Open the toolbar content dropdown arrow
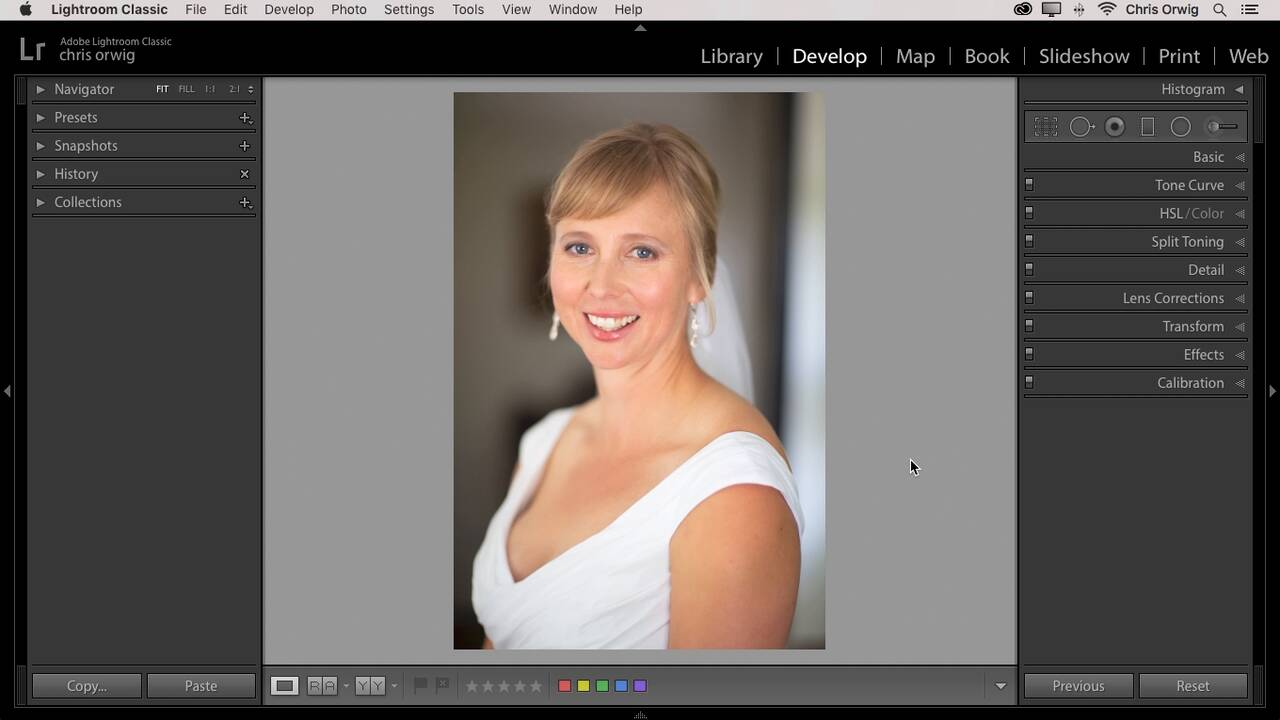The height and width of the screenshot is (720, 1280). click(x=1000, y=686)
